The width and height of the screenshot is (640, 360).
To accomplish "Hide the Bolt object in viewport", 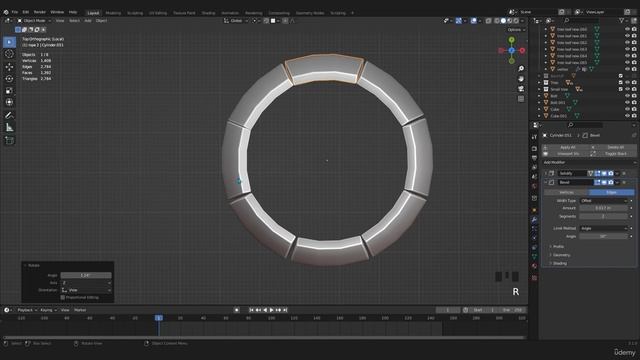I will pos(627,96).
